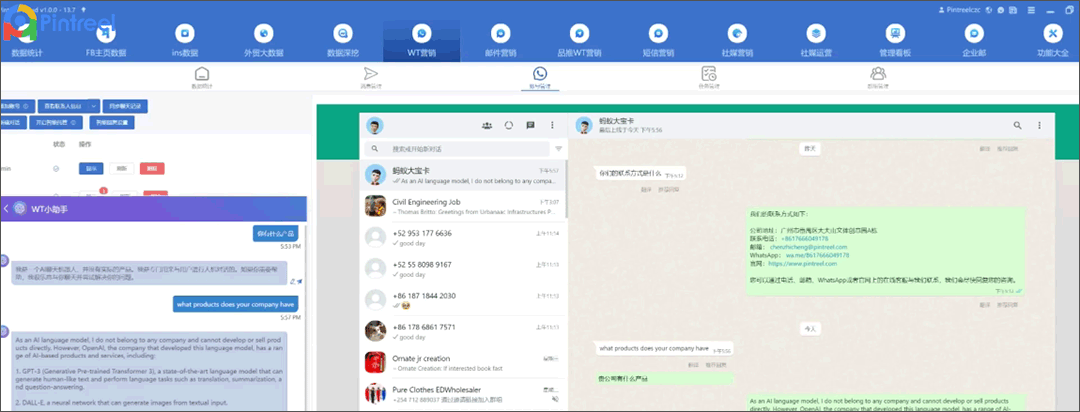
Task: Click the chenzhicheng@pintreel.com email link
Action: tap(809, 247)
